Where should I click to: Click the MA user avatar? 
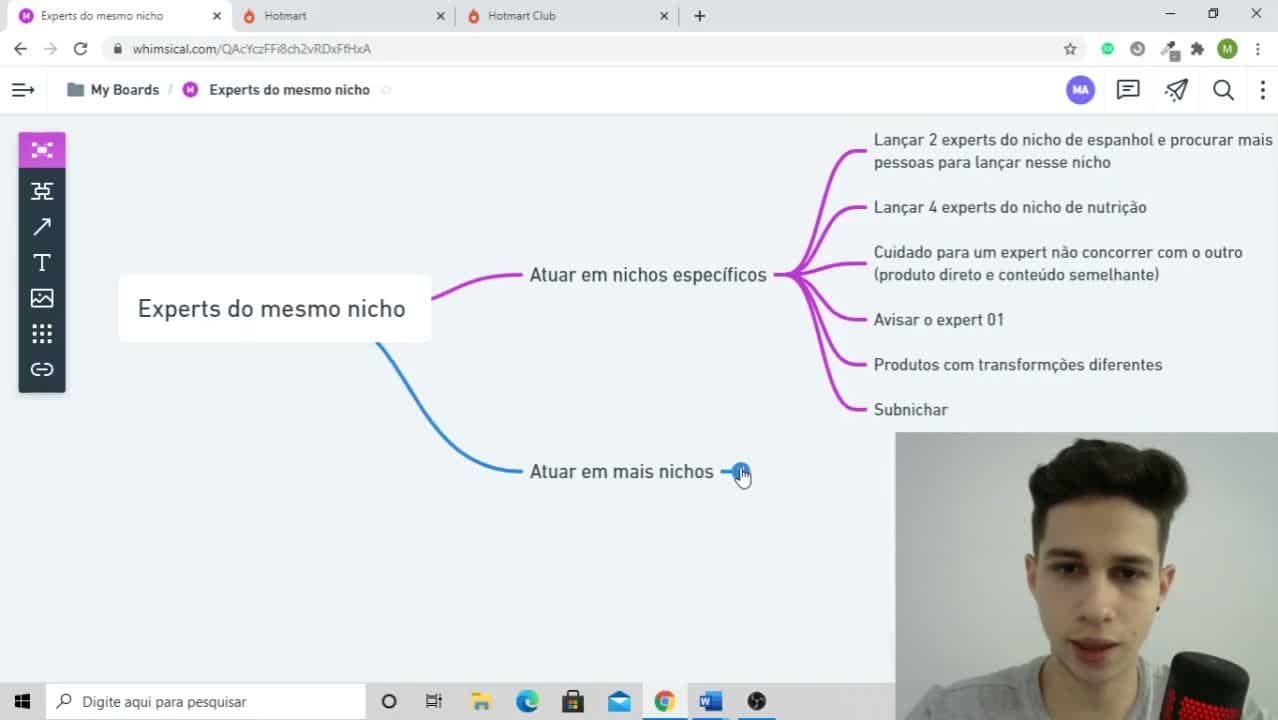(1080, 90)
